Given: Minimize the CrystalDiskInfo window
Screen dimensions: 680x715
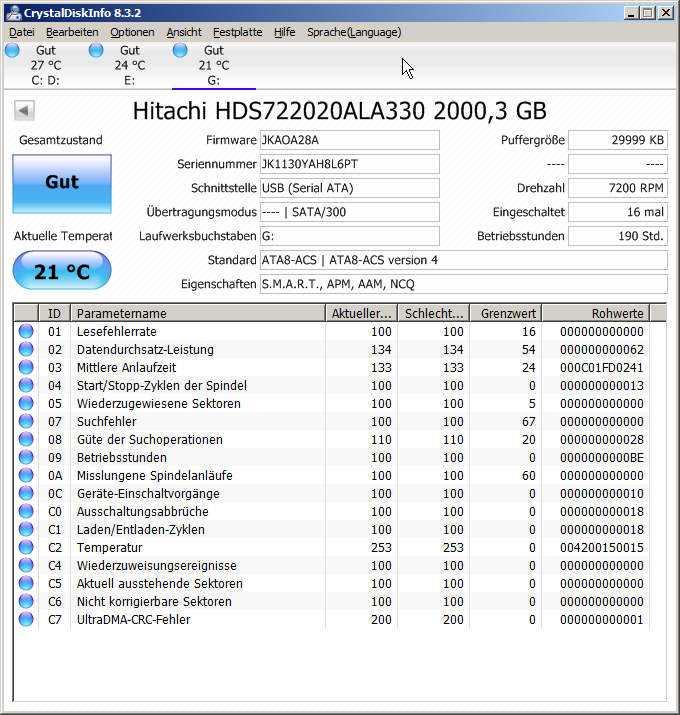Looking at the screenshot, I should pyautogui.click(x=631, y=13).
